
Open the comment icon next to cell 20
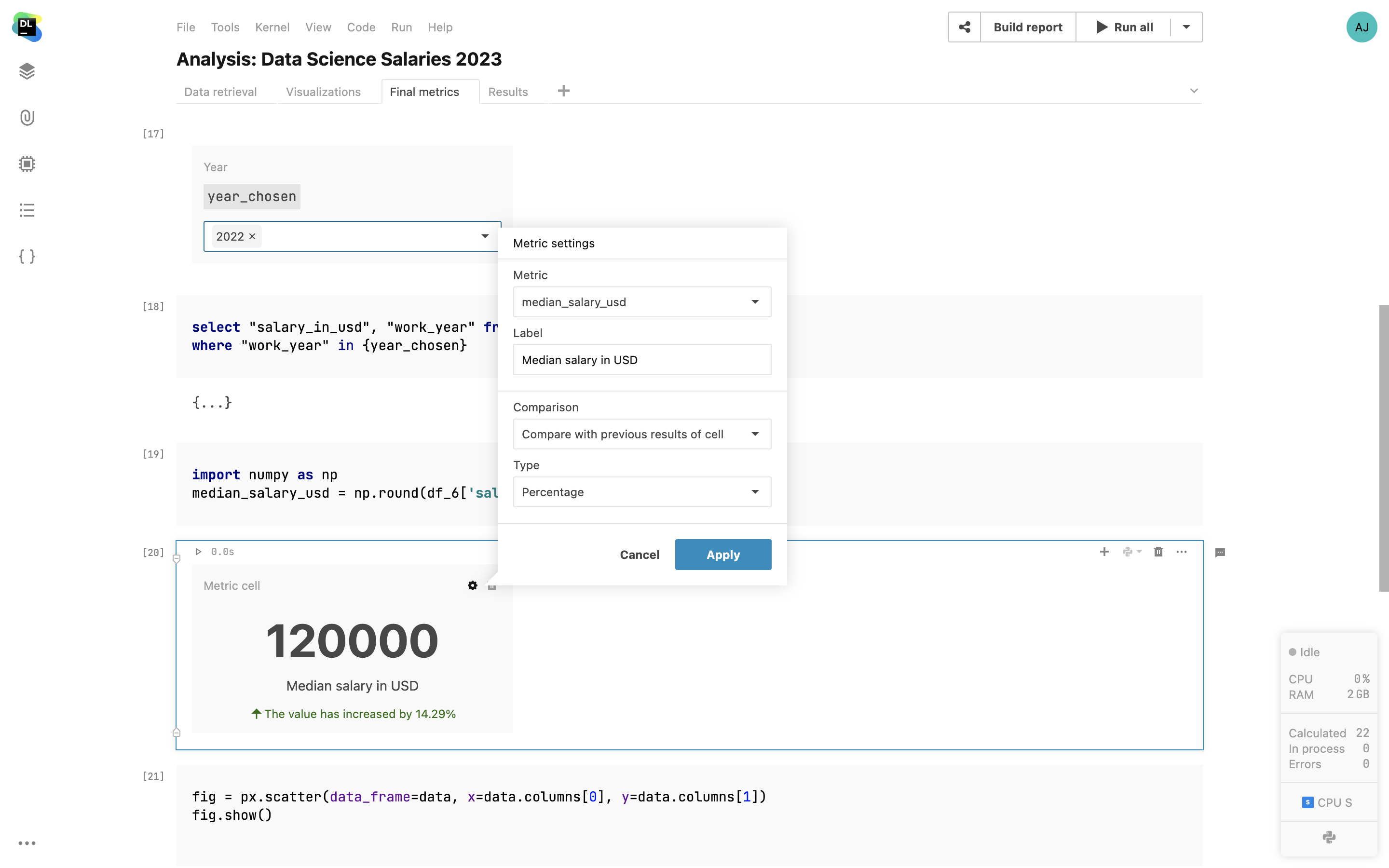pyautogui.click(x=1220, y=552)
